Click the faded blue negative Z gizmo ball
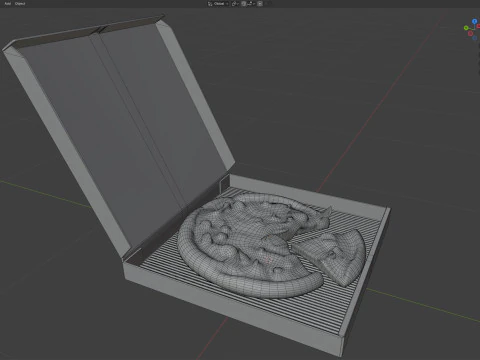 (475, 38)
